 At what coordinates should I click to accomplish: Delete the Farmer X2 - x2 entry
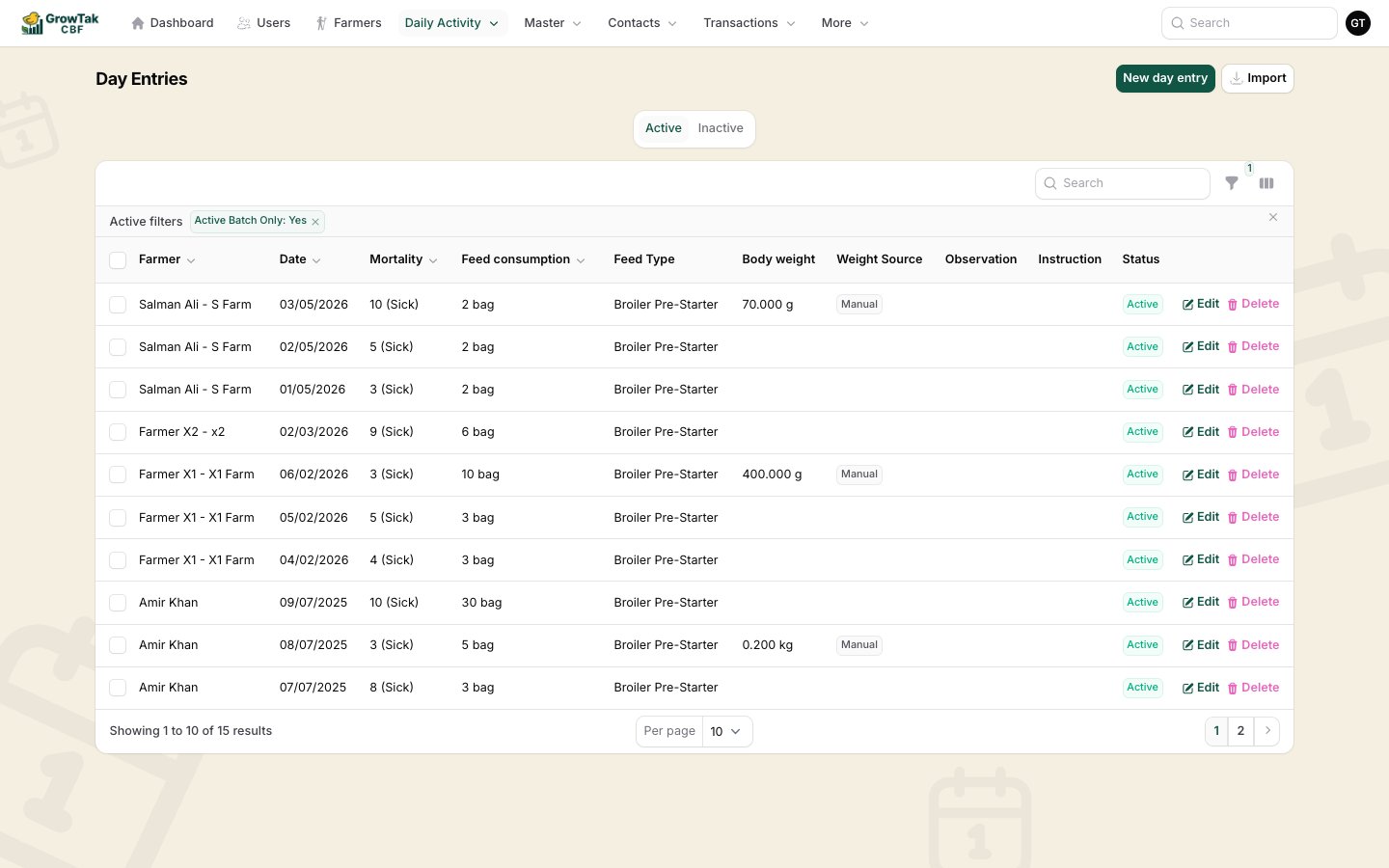[1253, 432]
